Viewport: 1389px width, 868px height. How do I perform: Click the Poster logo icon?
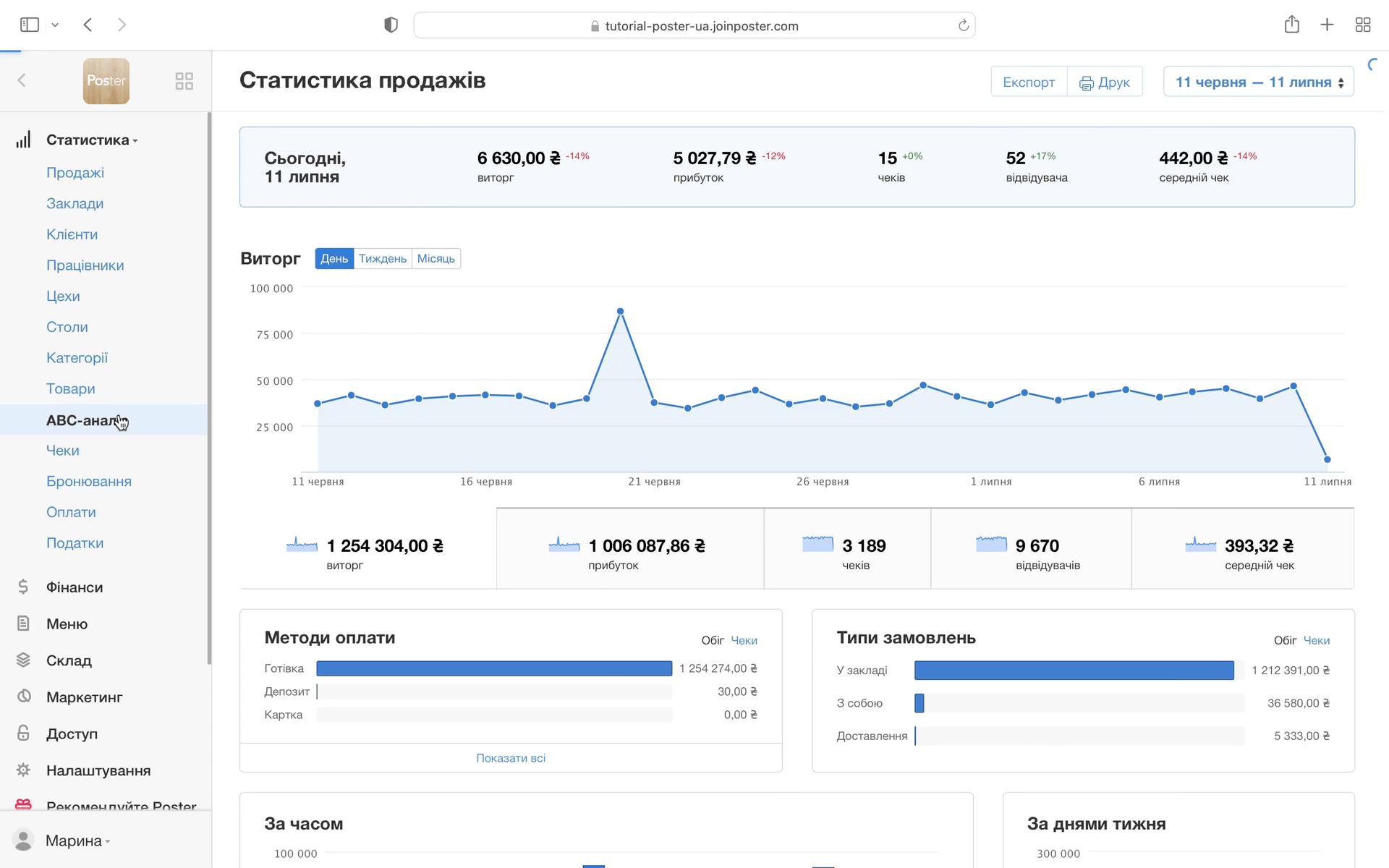pyautogui.click(x=106, y=81)
